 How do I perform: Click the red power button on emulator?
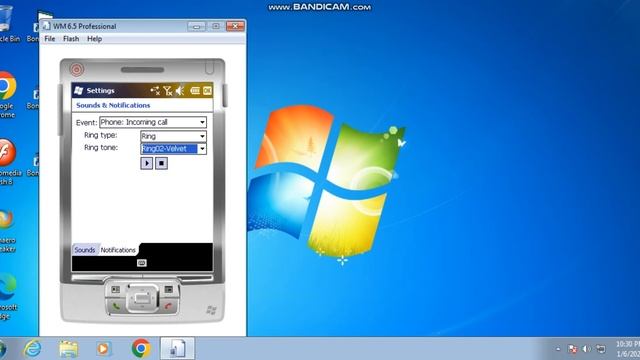(76, 69)
